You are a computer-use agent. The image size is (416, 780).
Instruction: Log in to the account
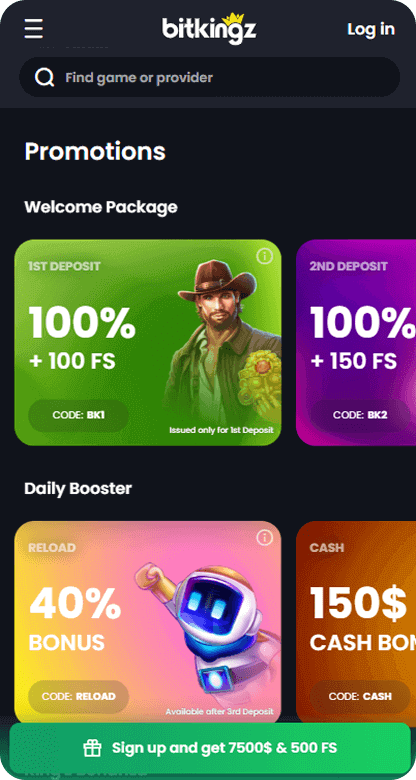[x=371, y=29]
